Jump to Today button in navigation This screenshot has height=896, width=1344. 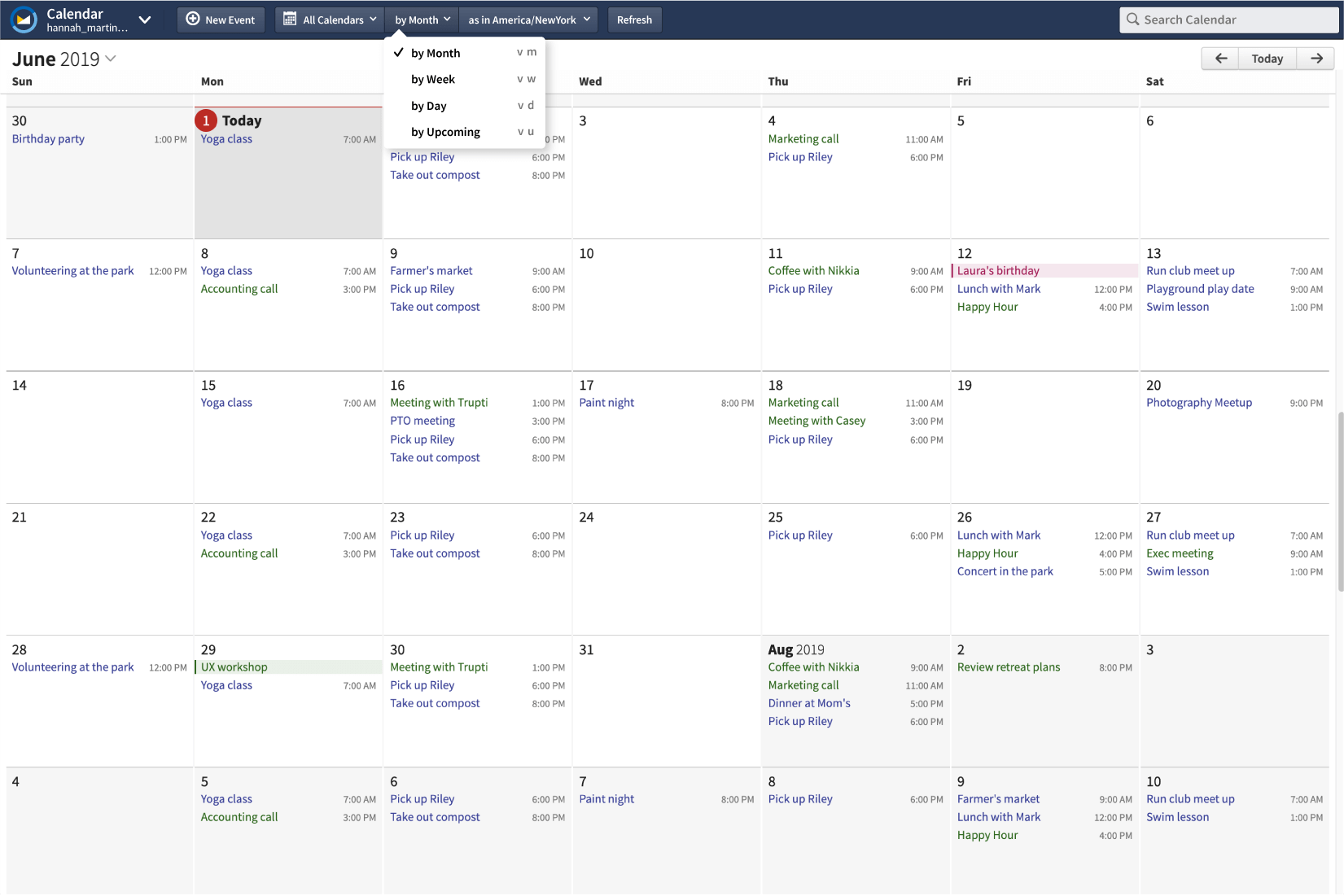point(1267,59)
